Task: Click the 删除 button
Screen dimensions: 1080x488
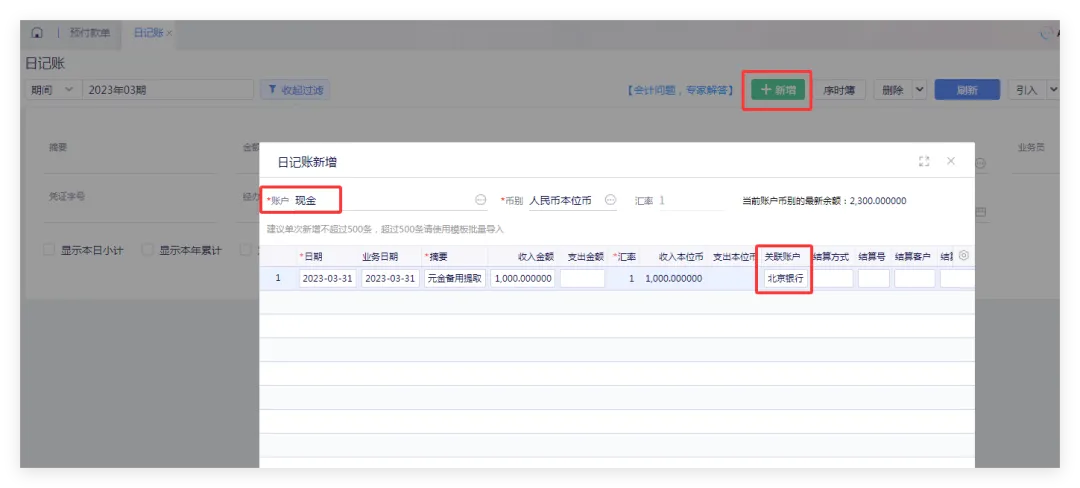Action: pos(893,90)
